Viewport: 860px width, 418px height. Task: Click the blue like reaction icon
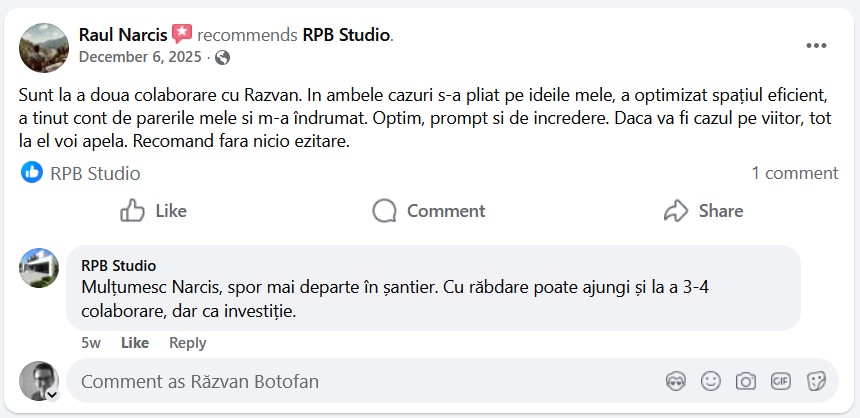(x=32, y=173)
